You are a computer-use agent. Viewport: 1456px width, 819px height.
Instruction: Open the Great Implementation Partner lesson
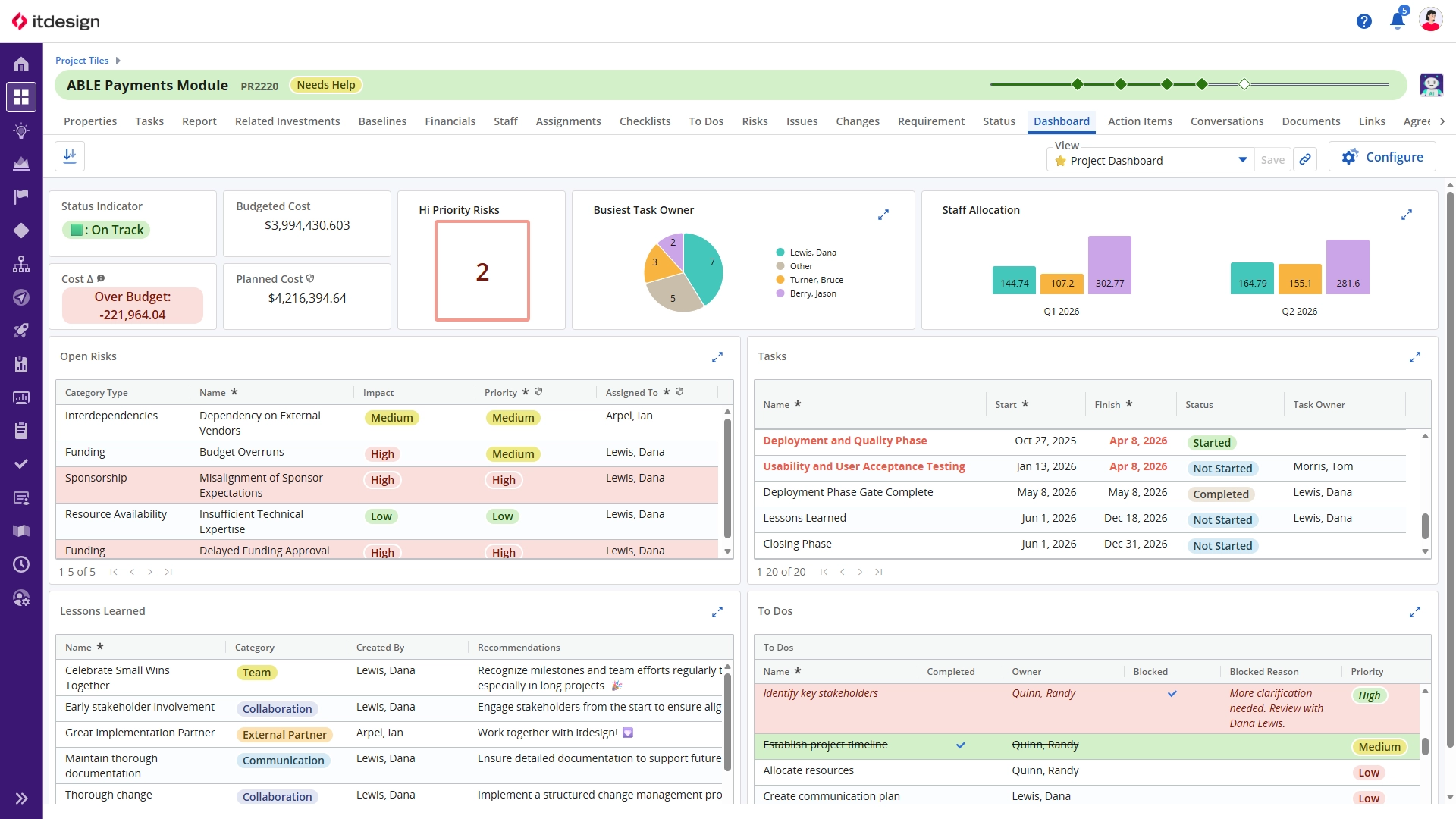coord(140,733)
